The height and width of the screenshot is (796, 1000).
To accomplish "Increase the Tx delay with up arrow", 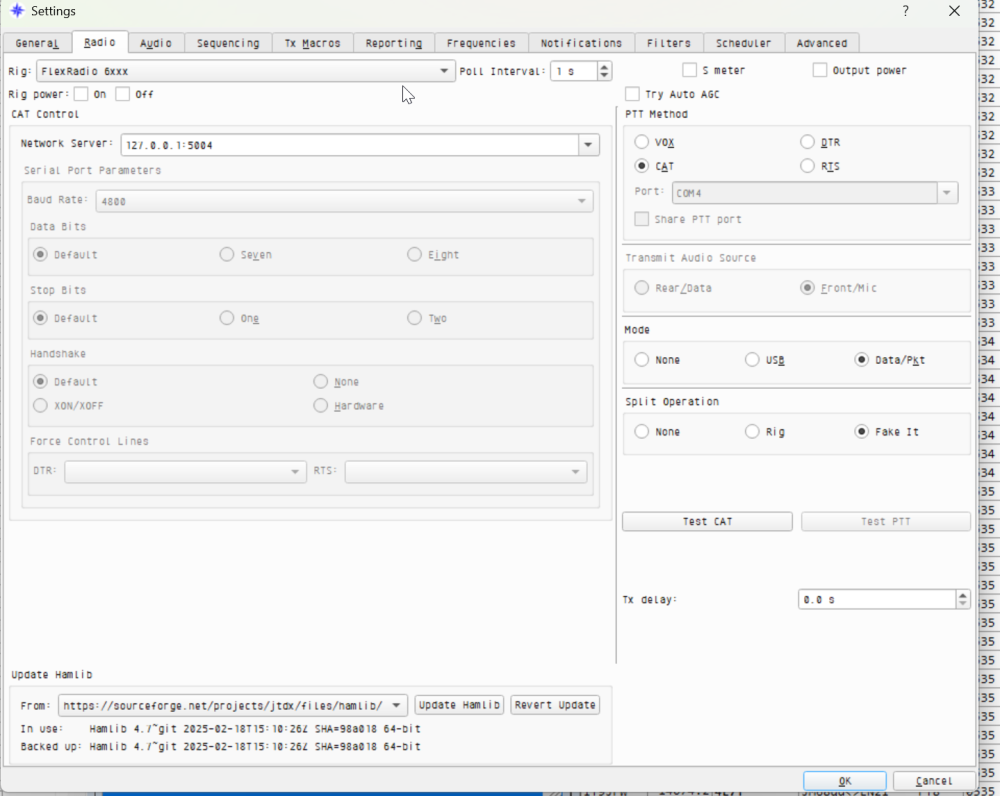I will tap(963, 595).
